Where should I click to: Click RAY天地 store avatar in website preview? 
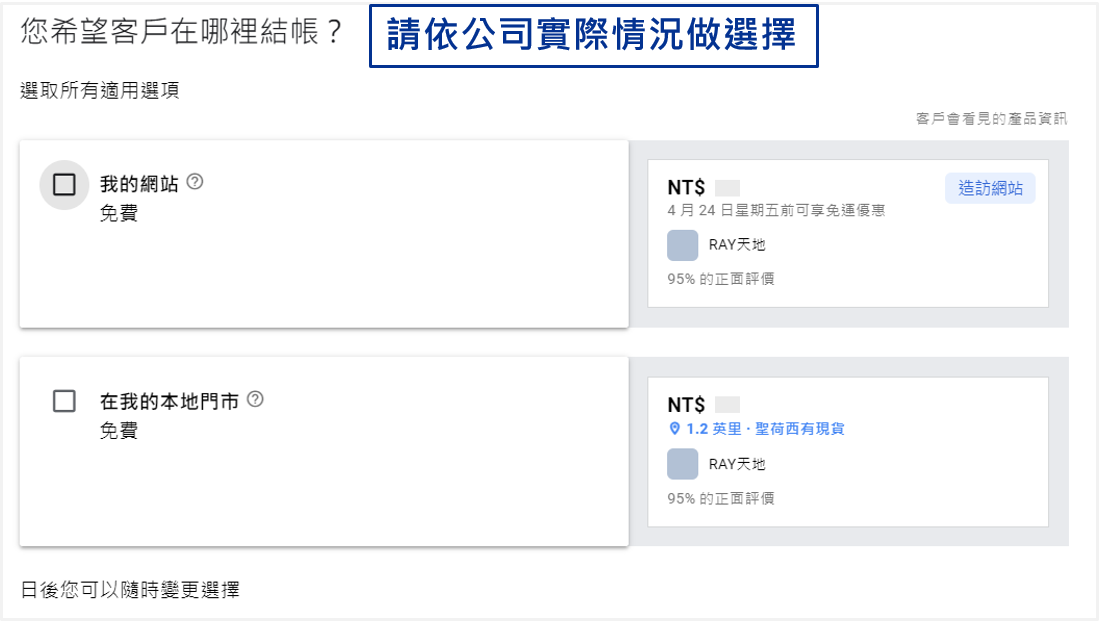683,245
